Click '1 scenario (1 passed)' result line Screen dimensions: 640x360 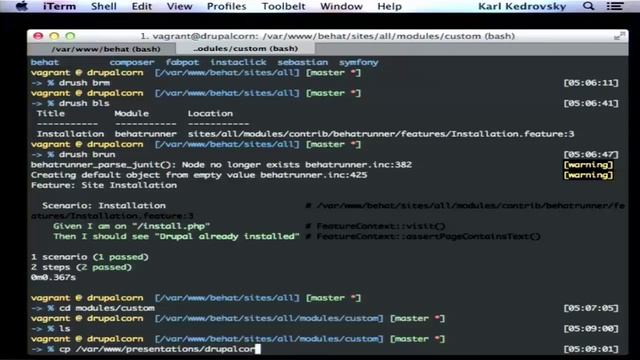pos(90,257)
